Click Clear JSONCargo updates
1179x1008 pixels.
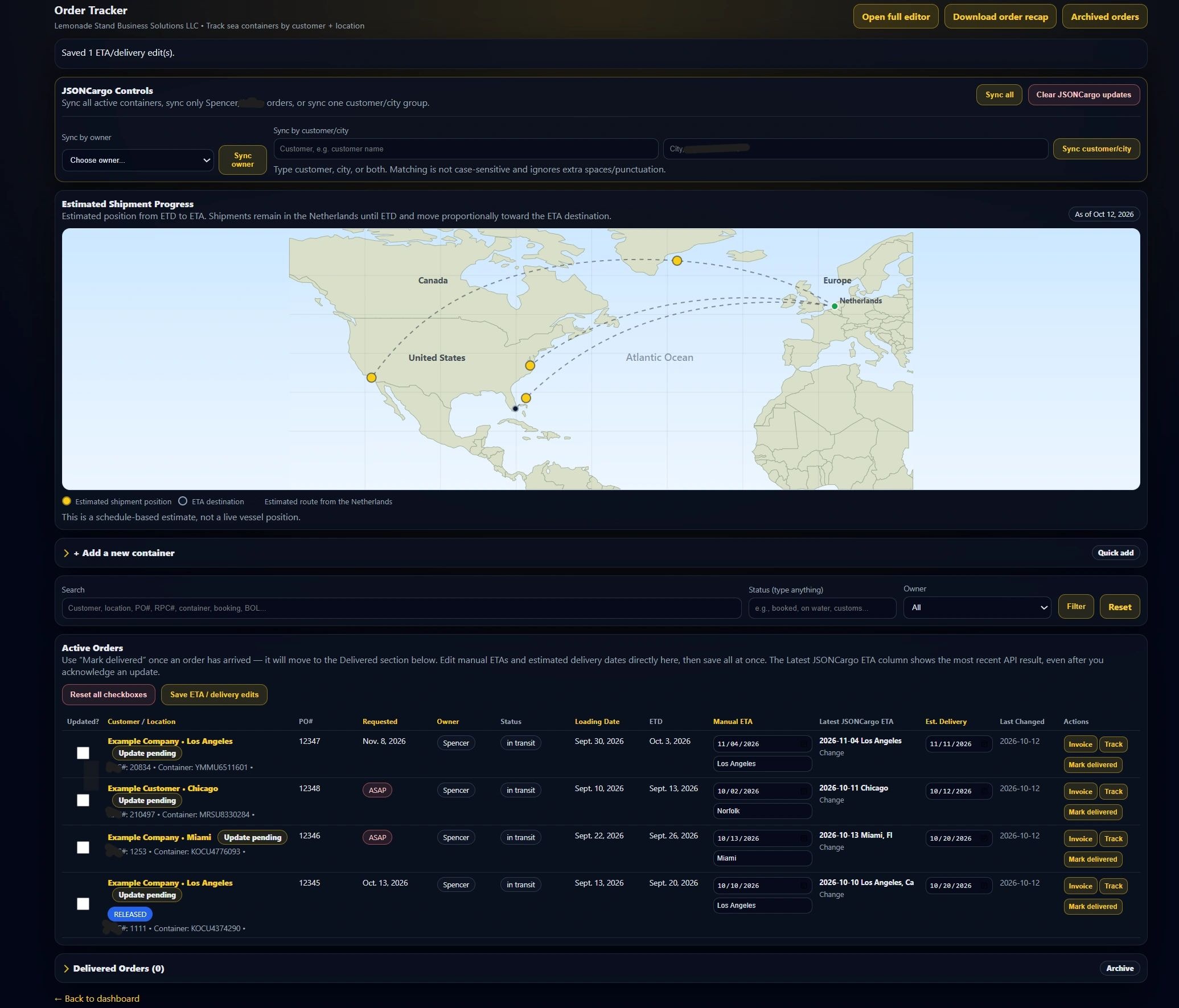tap(1083, 94)
